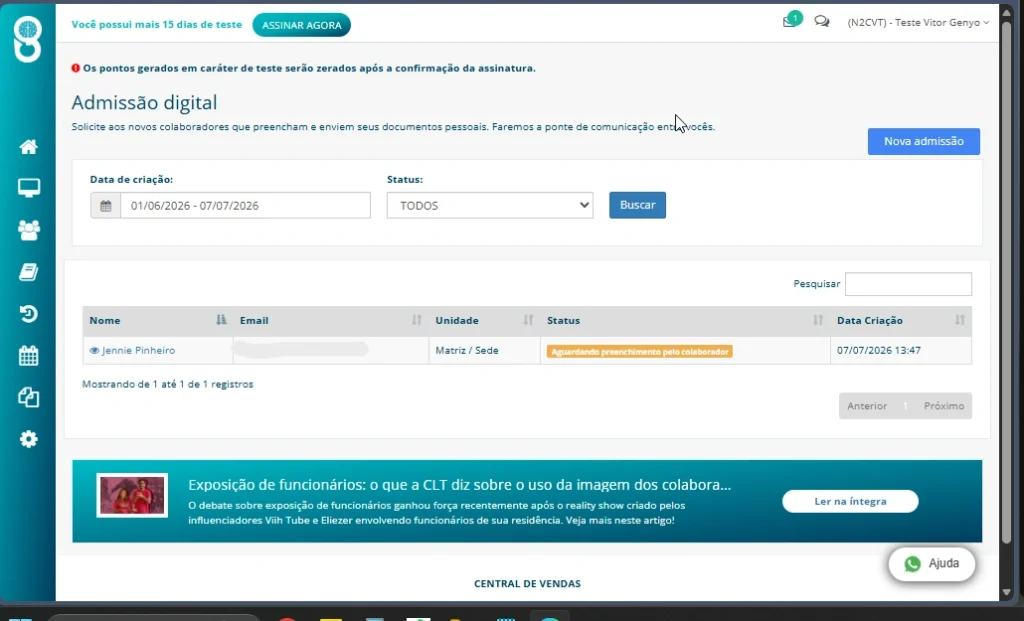Screen dimensions: 1024x621
Task: Open the documents copy icon
Action: (28, 397)
